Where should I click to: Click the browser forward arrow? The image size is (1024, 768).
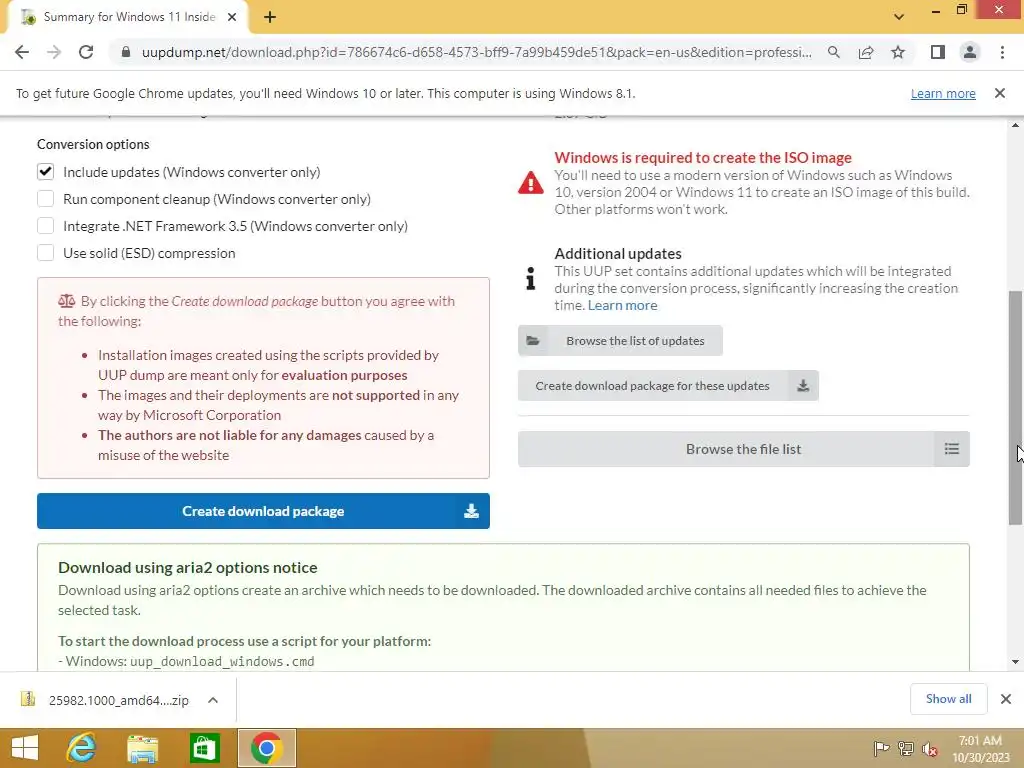click(x=54, y=52)
